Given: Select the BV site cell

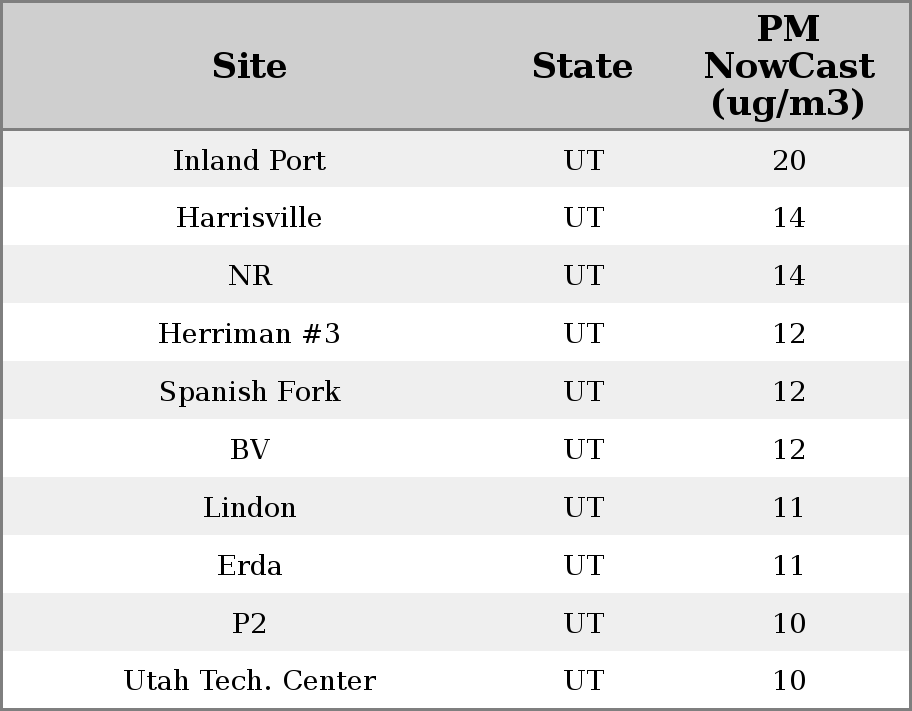Looking at the screenshot, I should point(249,450).
